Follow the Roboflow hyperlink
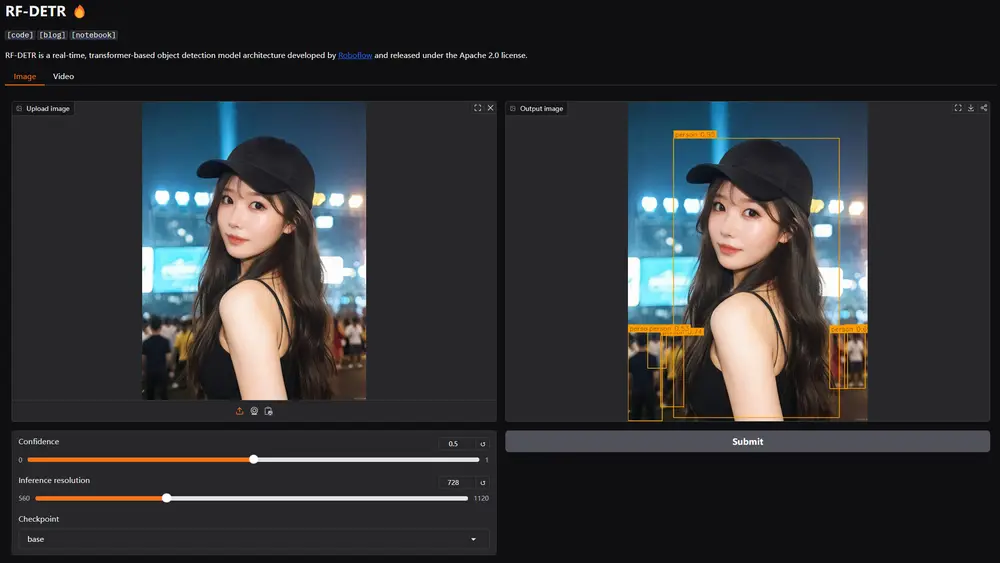This screenshot has width=1000, height=563. click(x=355, y=55)
